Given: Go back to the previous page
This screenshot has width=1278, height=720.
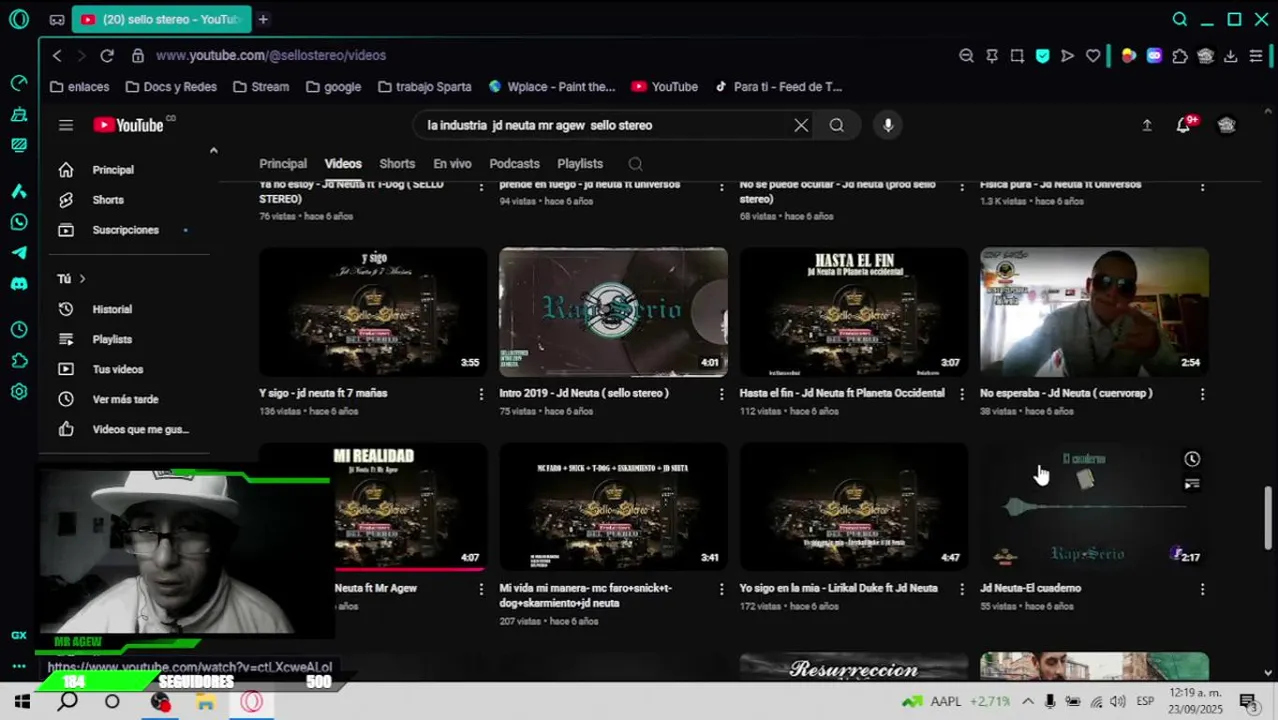Looking at the screenshot, I should [x=57, y=56].
